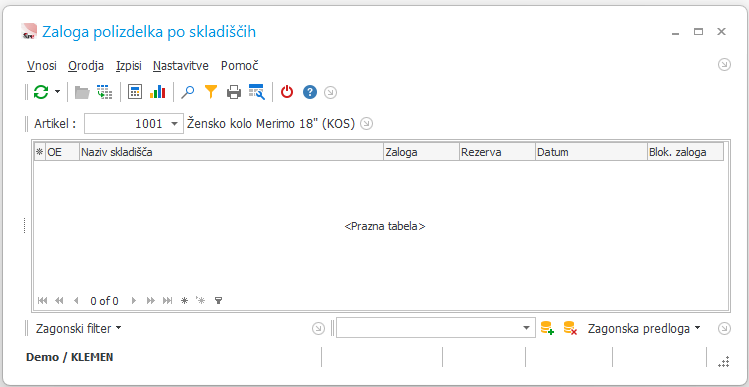Open the Izpisi menu

[128, 65]
